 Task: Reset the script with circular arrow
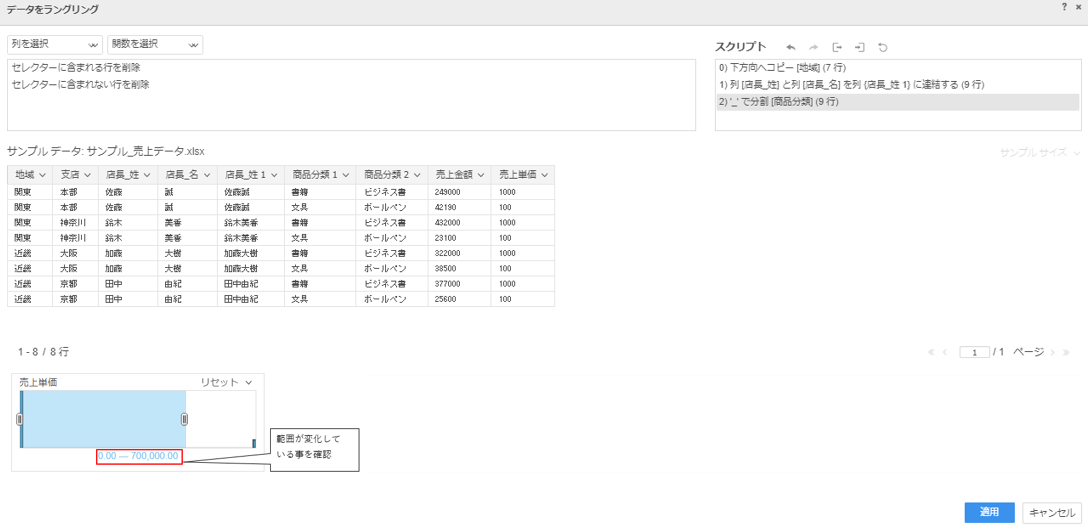point(883,47)
